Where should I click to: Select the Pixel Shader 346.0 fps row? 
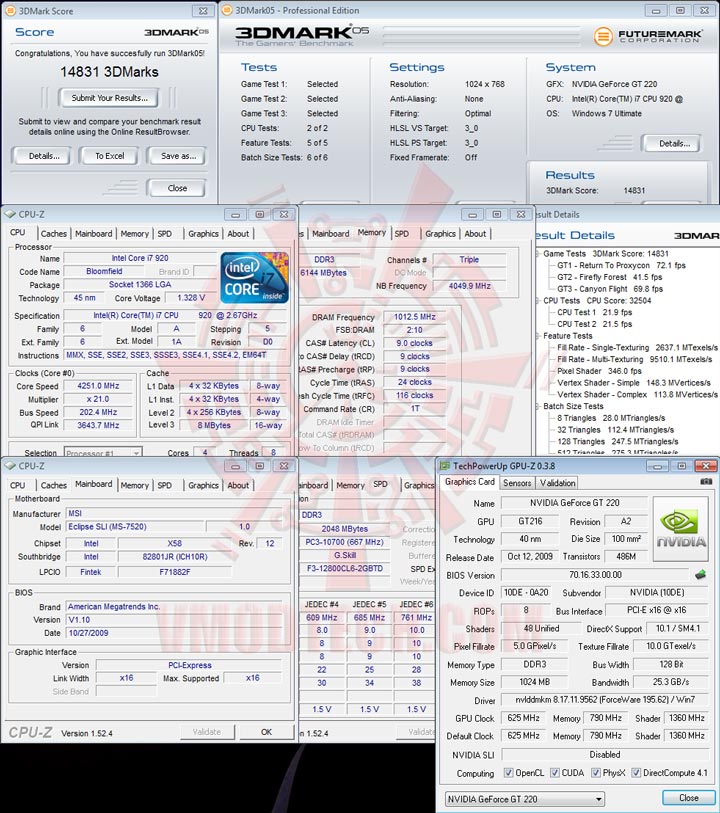click(x=599, y=371)
